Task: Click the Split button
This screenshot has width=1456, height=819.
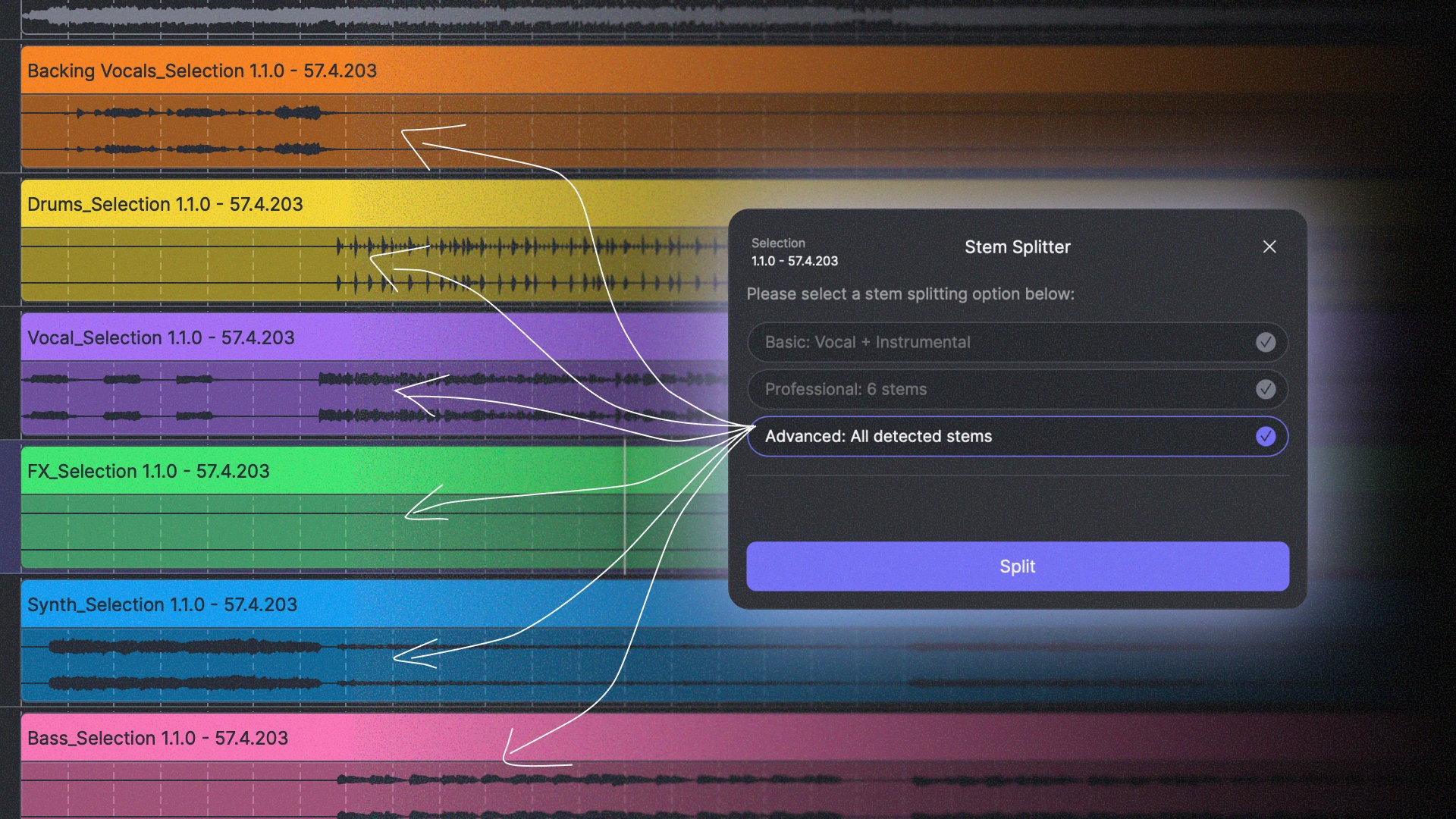Action: click(1016, 566)
